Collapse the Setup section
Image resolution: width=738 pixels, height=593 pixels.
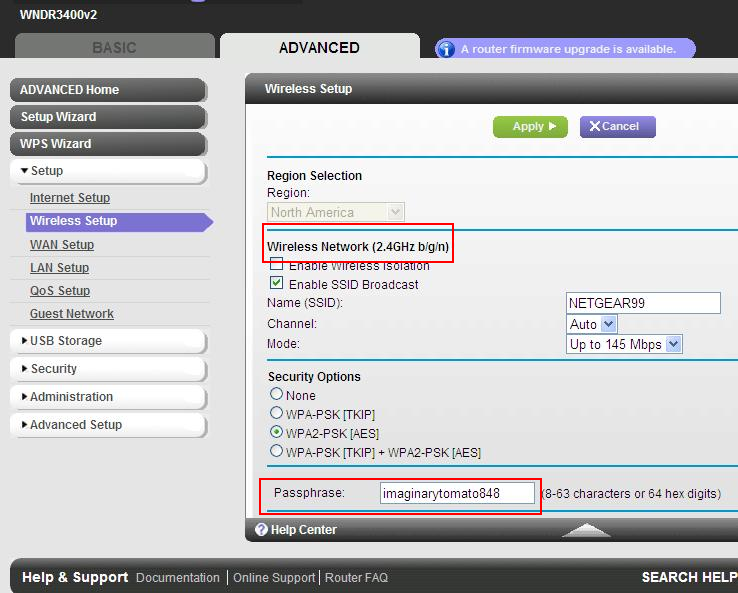pyautogui.click(x=108, y=171)
